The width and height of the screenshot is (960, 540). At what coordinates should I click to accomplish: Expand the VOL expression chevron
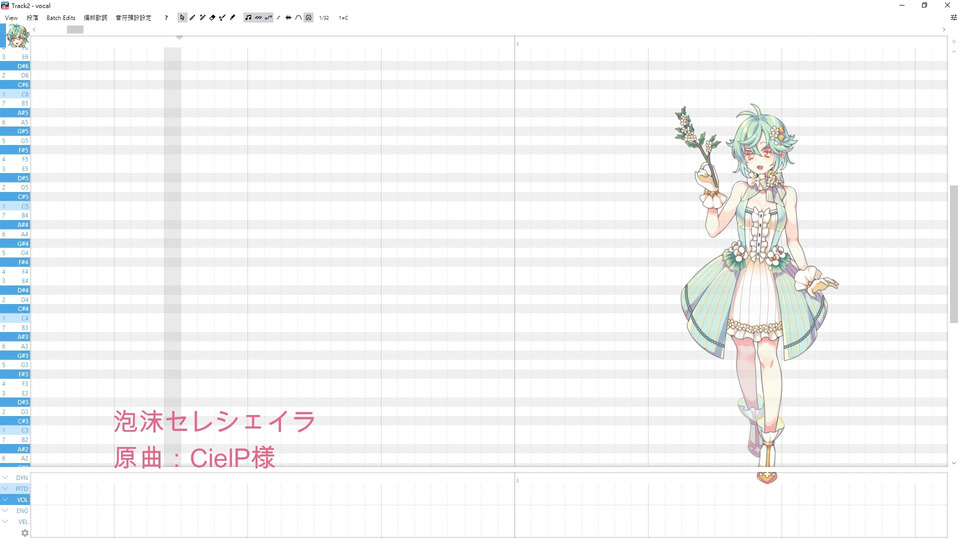coord(5,500)
